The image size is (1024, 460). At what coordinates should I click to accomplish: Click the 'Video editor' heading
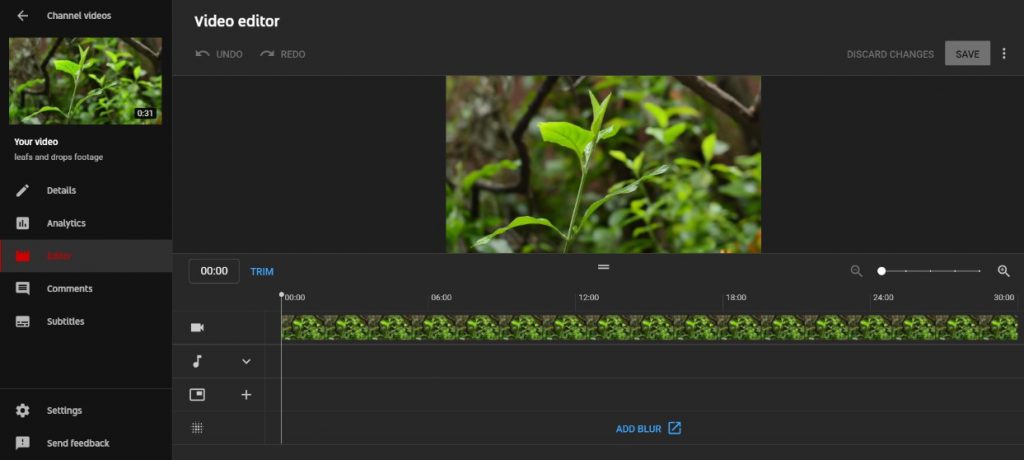[236, 22]
